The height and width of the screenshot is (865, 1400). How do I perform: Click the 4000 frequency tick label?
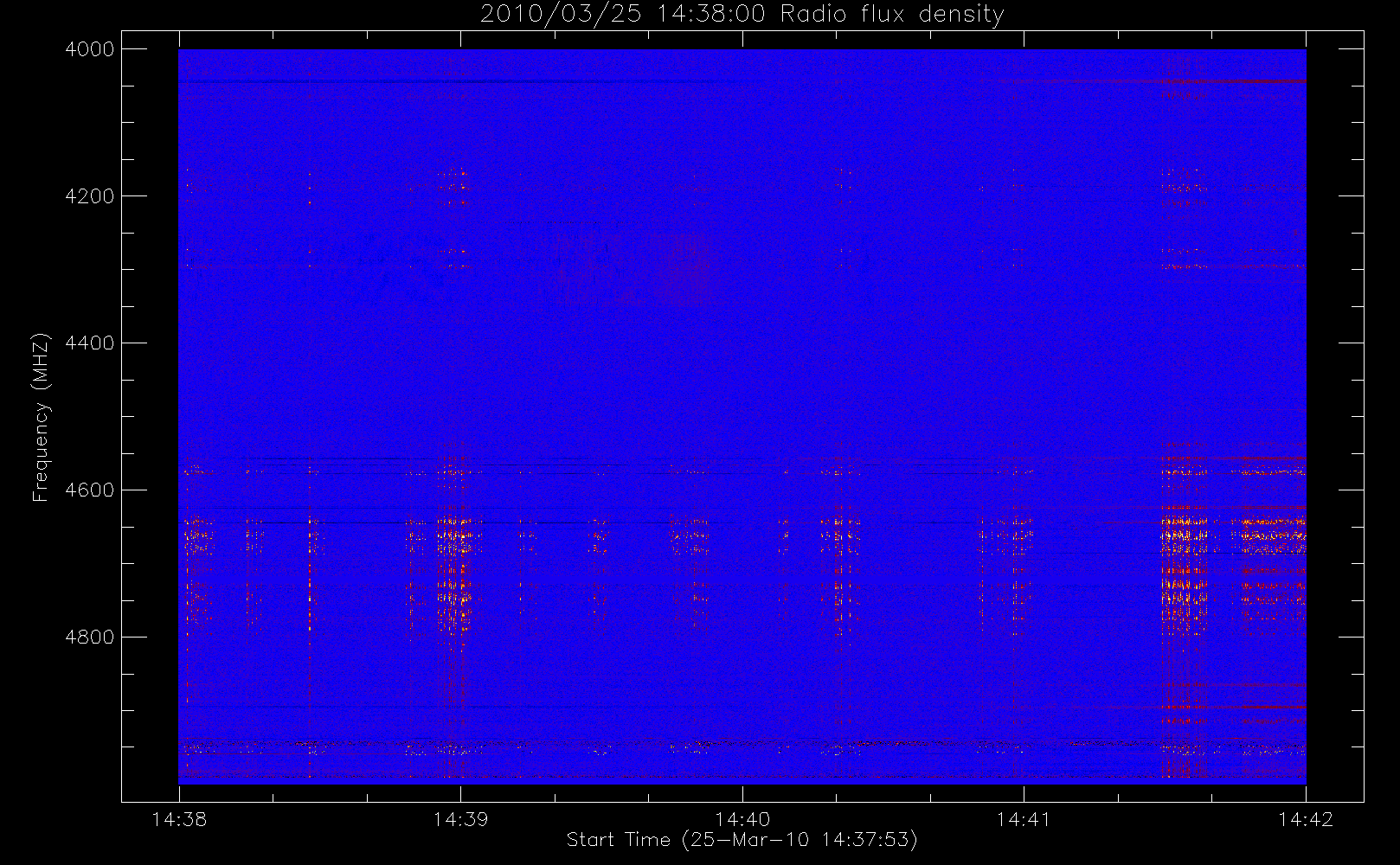(90, 49)
